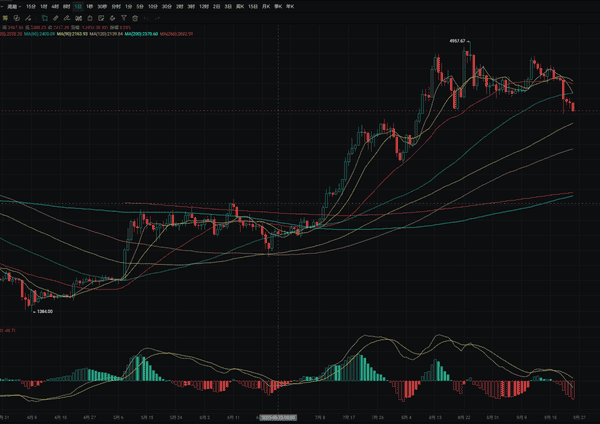Open the MACD indicator label in the lower pane
600x424 pixels.
click(12, 329)
